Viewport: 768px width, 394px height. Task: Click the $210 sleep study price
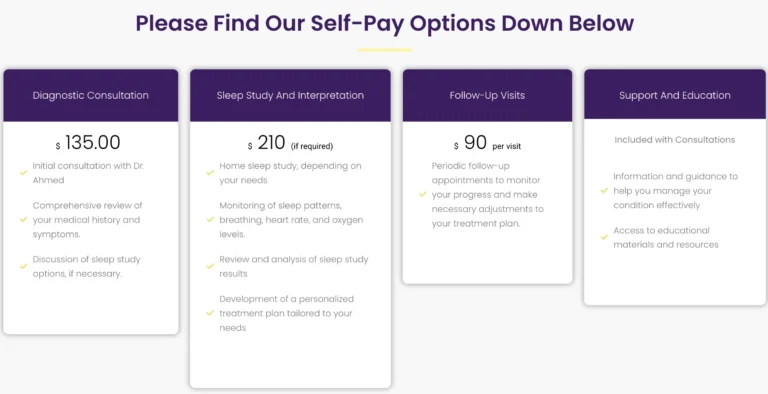[x=290, y=143]
